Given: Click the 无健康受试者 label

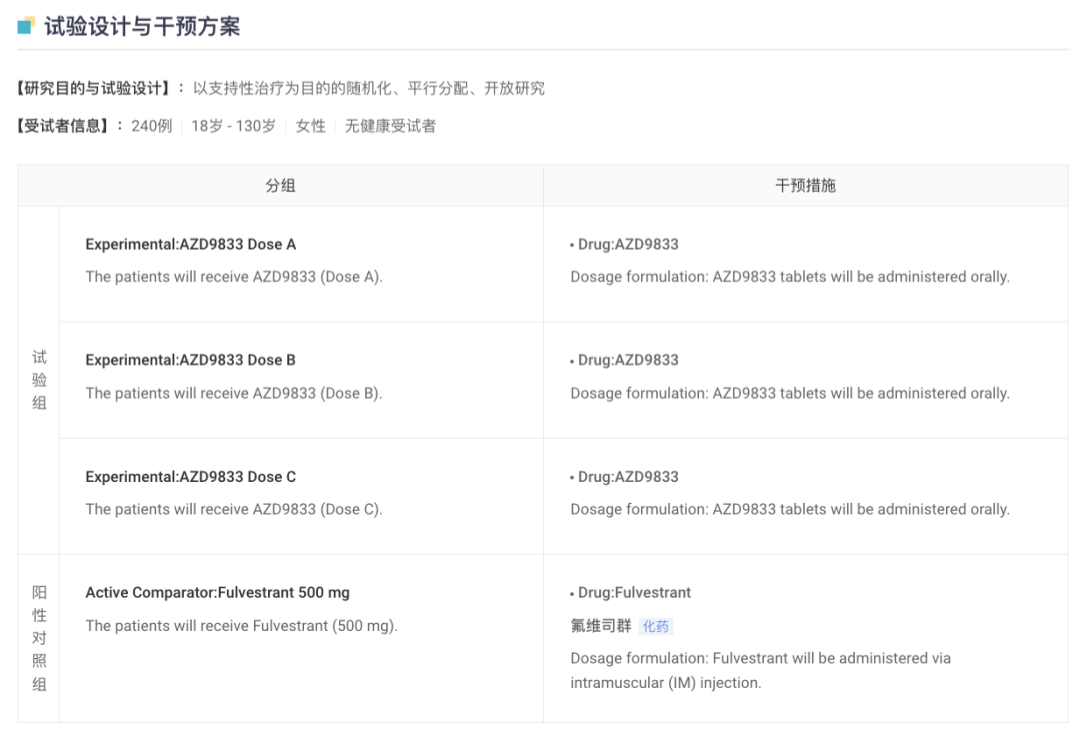Looking at the screenshot, I should (x=390, y=126).
